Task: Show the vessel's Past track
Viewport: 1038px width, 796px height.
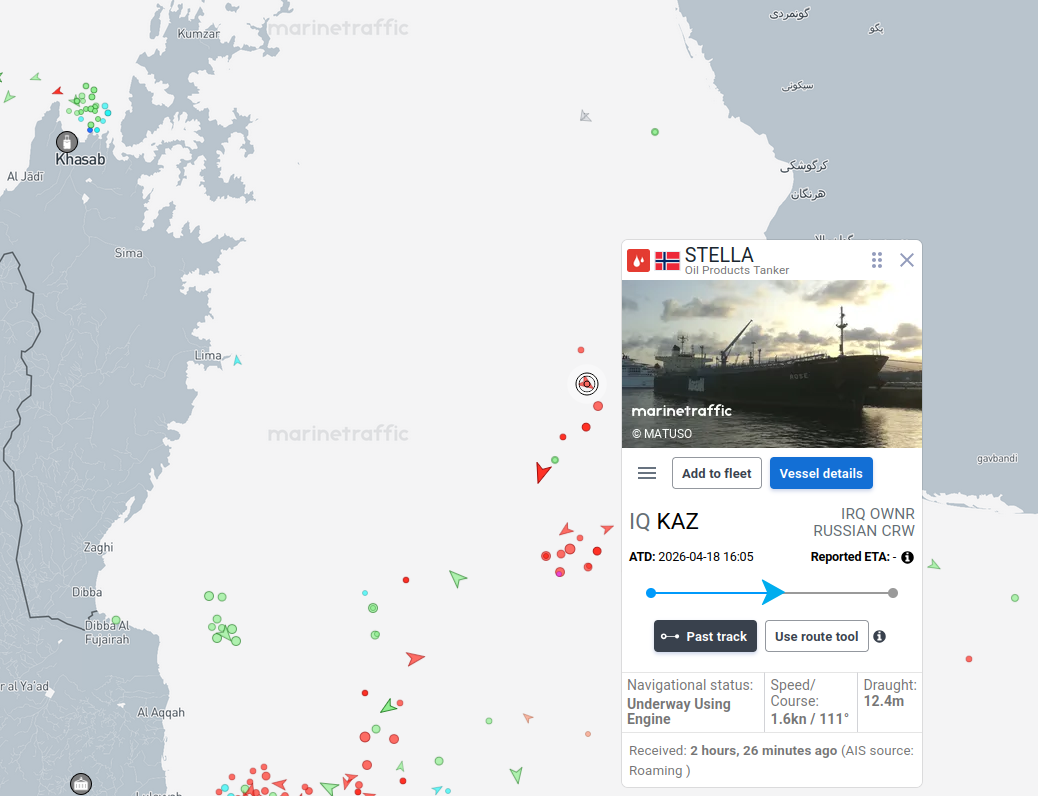Action: (705, 636)
